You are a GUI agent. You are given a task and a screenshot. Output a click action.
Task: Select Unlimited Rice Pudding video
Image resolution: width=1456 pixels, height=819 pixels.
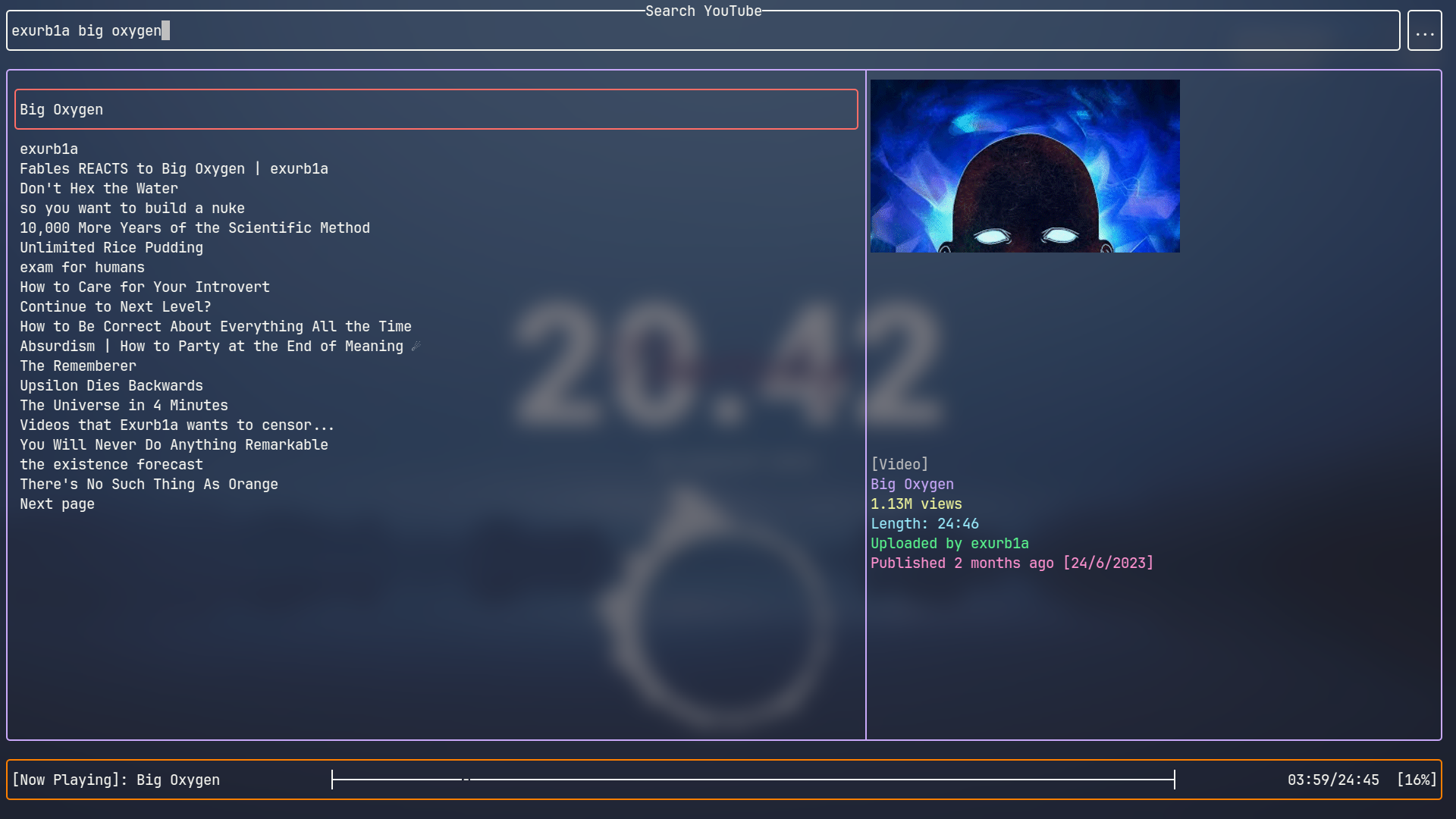click(111, 248)
